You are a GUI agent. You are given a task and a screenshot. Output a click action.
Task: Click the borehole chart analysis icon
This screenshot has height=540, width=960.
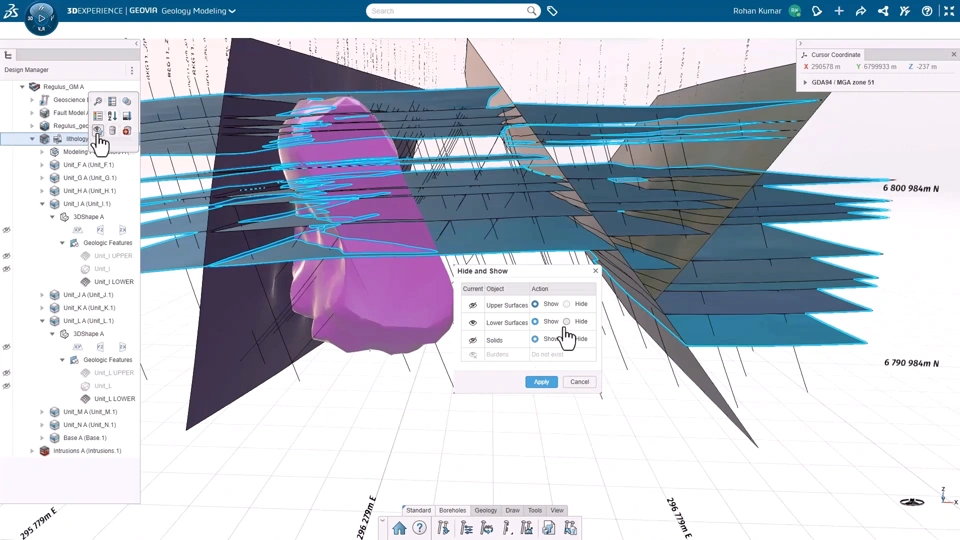pyautogui.click(x=527, y=528)
